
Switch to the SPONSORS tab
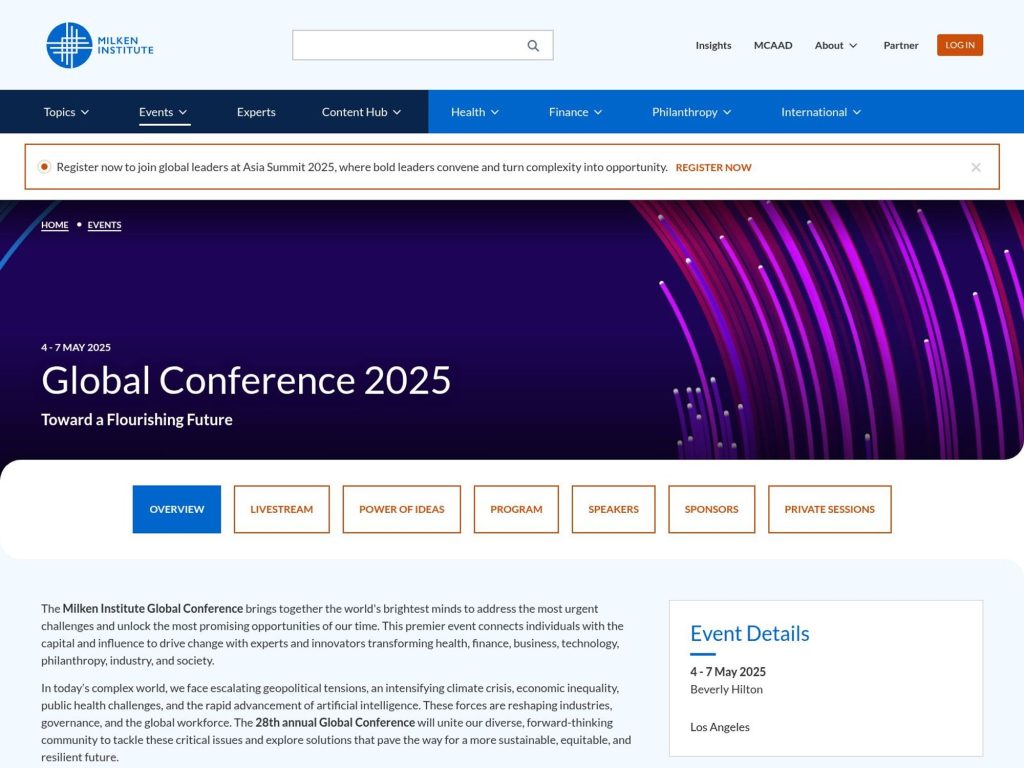pos(711,509)
